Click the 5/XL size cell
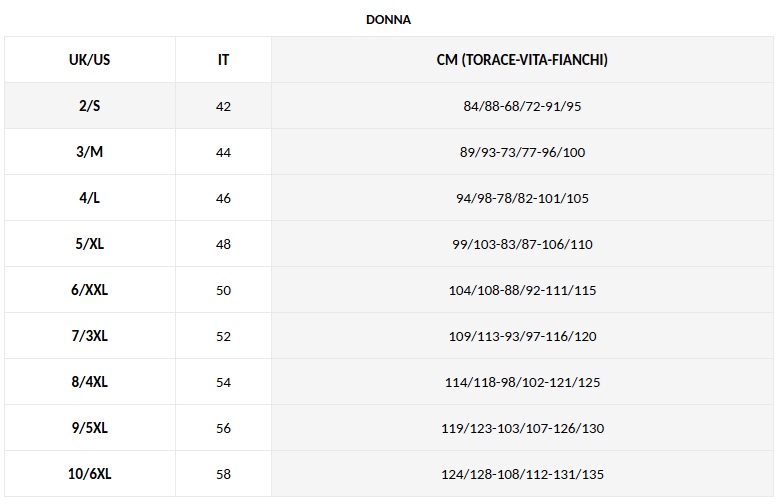This screenshot has height=504, width=778. point(90,244)
